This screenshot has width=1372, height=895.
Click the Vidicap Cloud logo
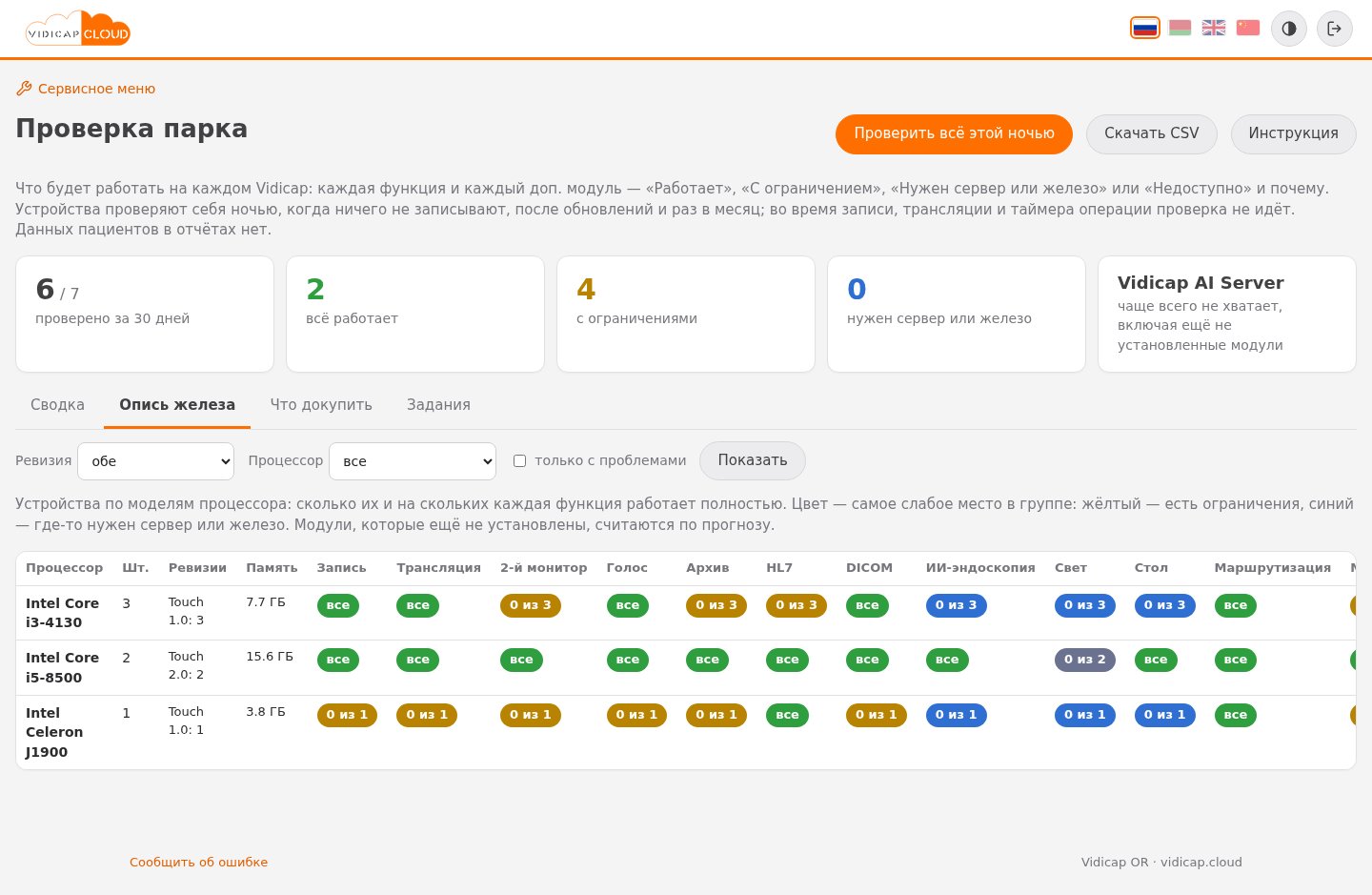[x=77, y=29]
